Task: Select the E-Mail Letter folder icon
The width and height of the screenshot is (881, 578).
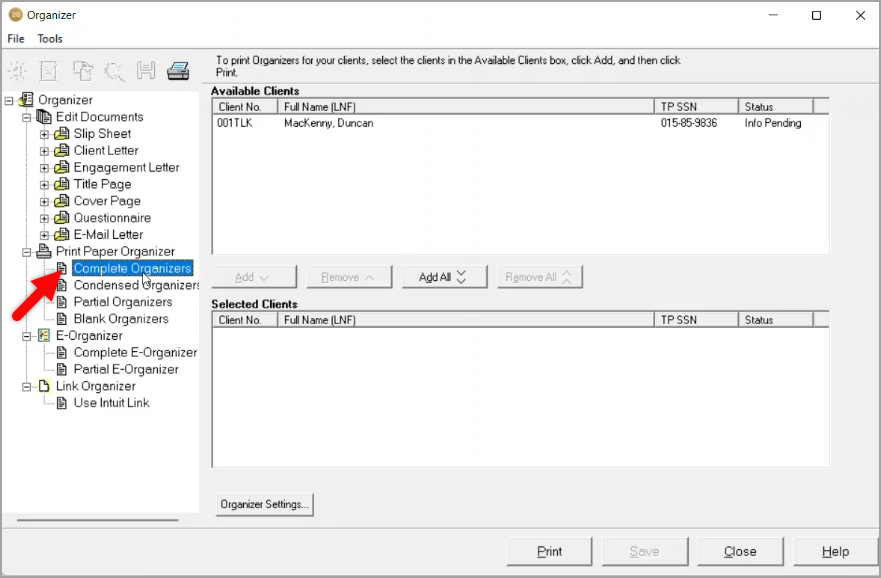Action: click(x=62, y=235)
